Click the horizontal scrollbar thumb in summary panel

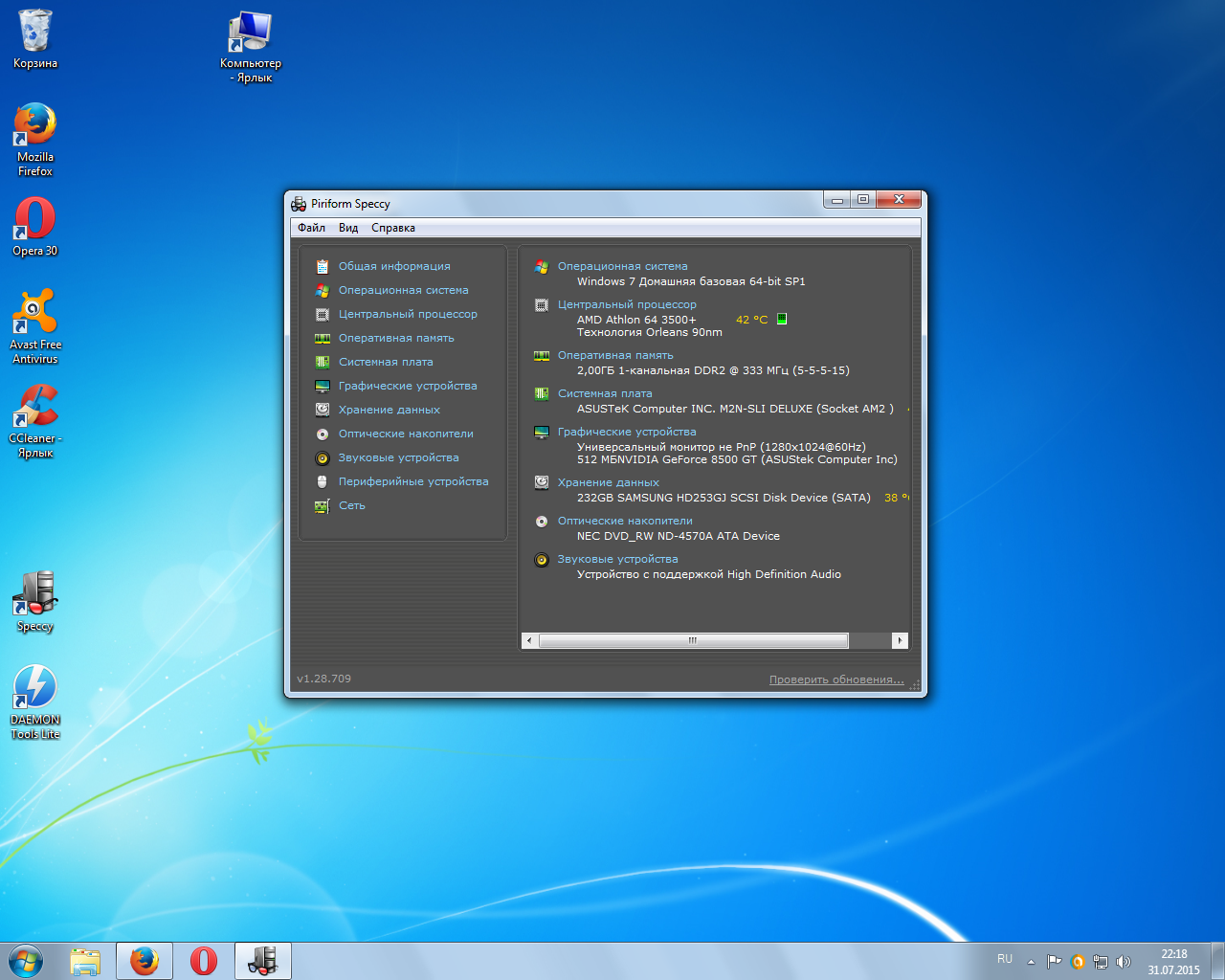tap(693, 640)
